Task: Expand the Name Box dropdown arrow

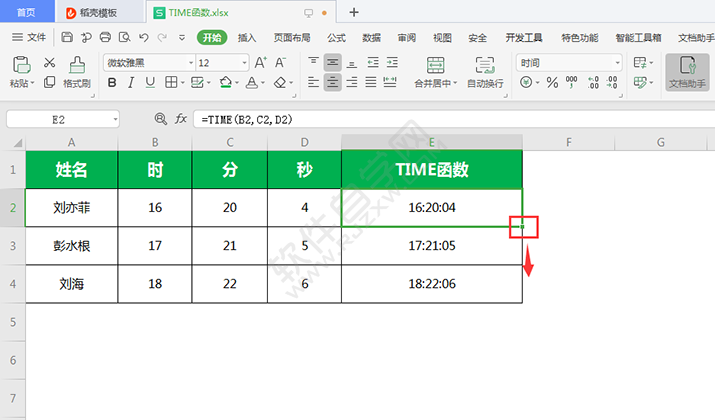Action: (115, 120)
